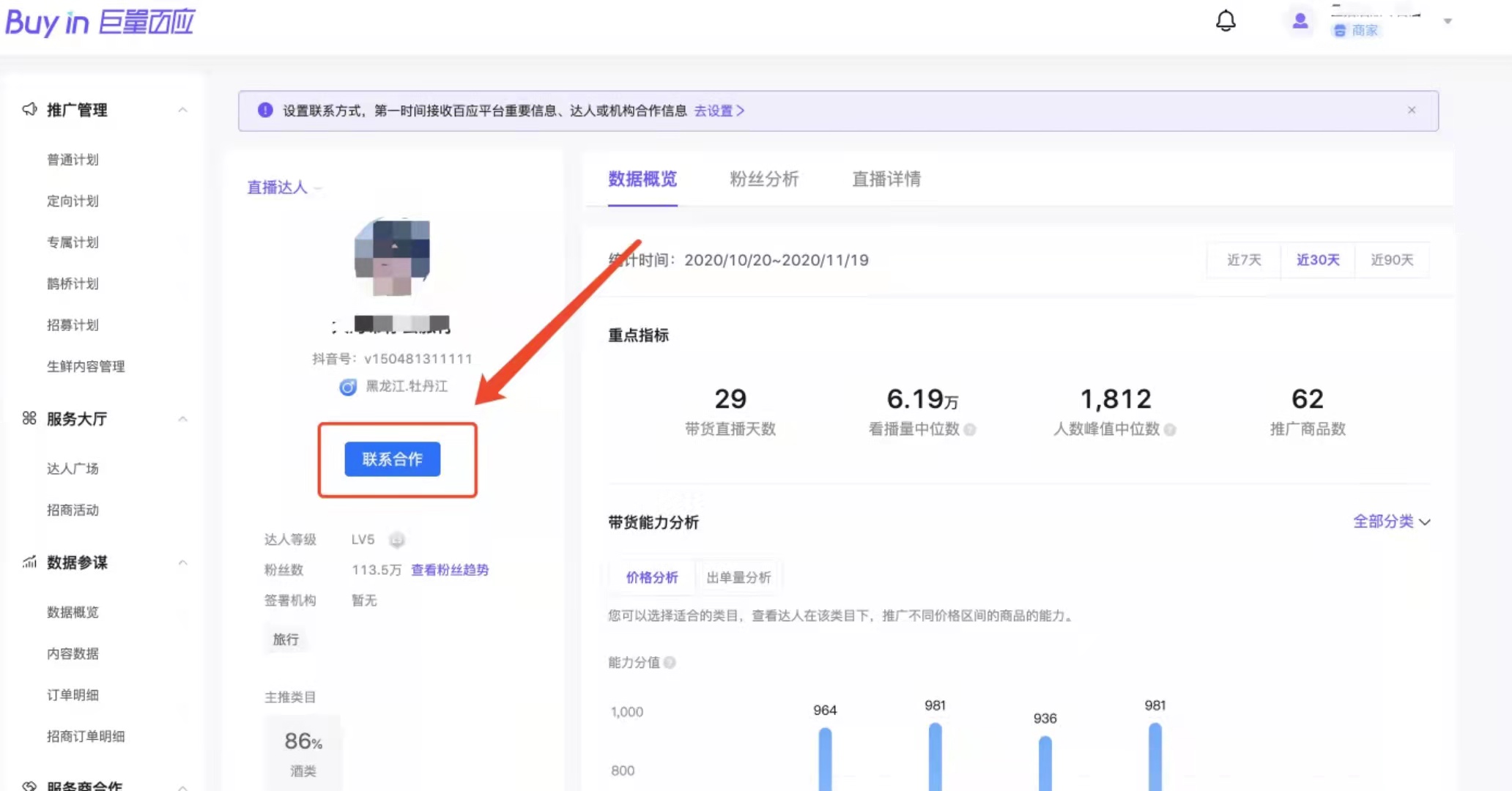Click the LV5 level badge icon
Image resolution: width=1512 pixels, height=791 pixels.
[397, 541]
